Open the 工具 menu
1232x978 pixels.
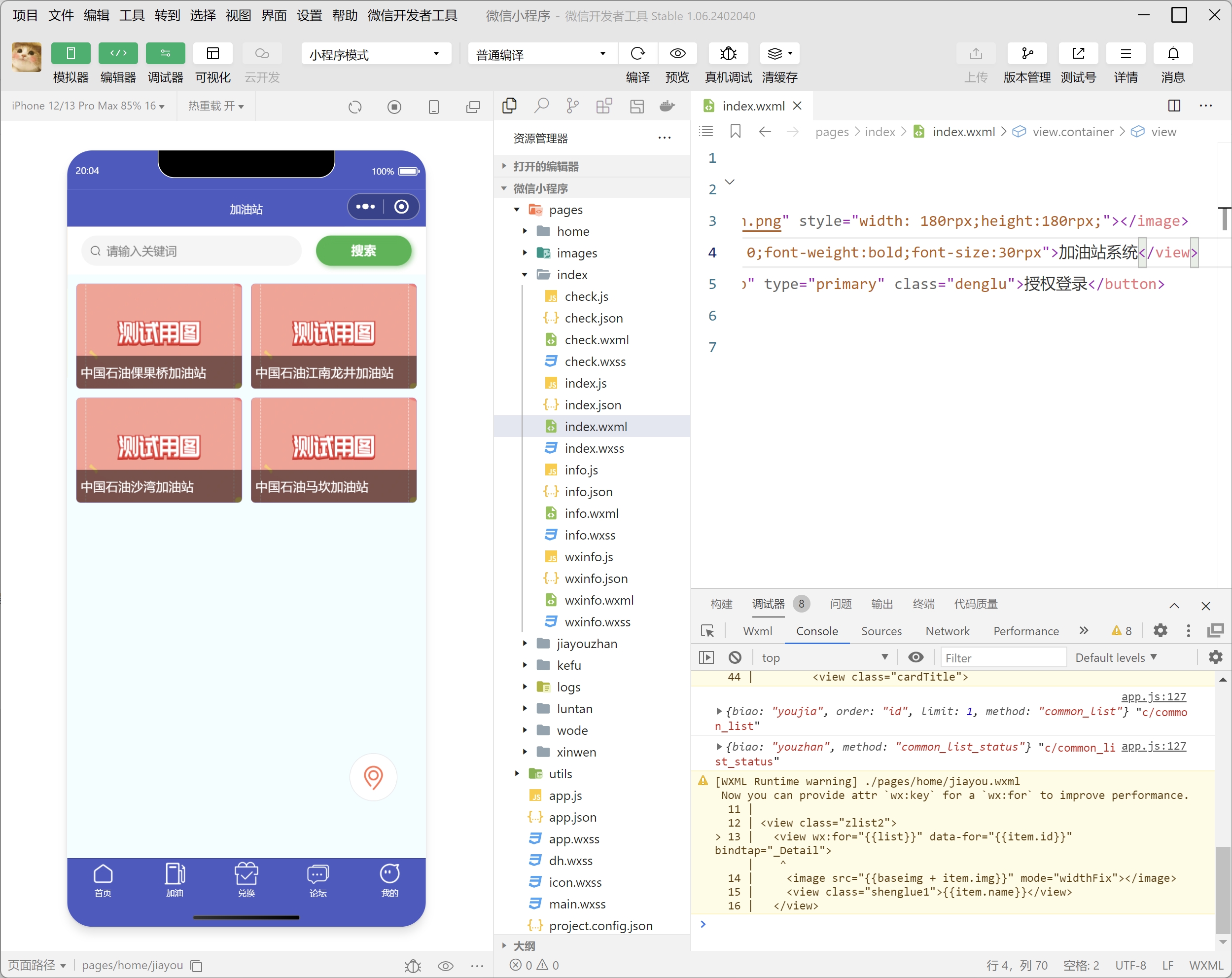[x=132, y=15]
